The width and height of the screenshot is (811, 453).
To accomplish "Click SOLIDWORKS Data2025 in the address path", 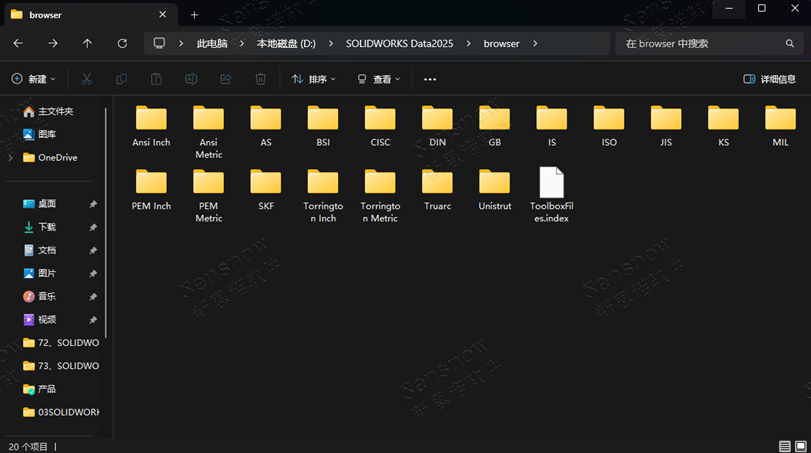I will [397, 44].
